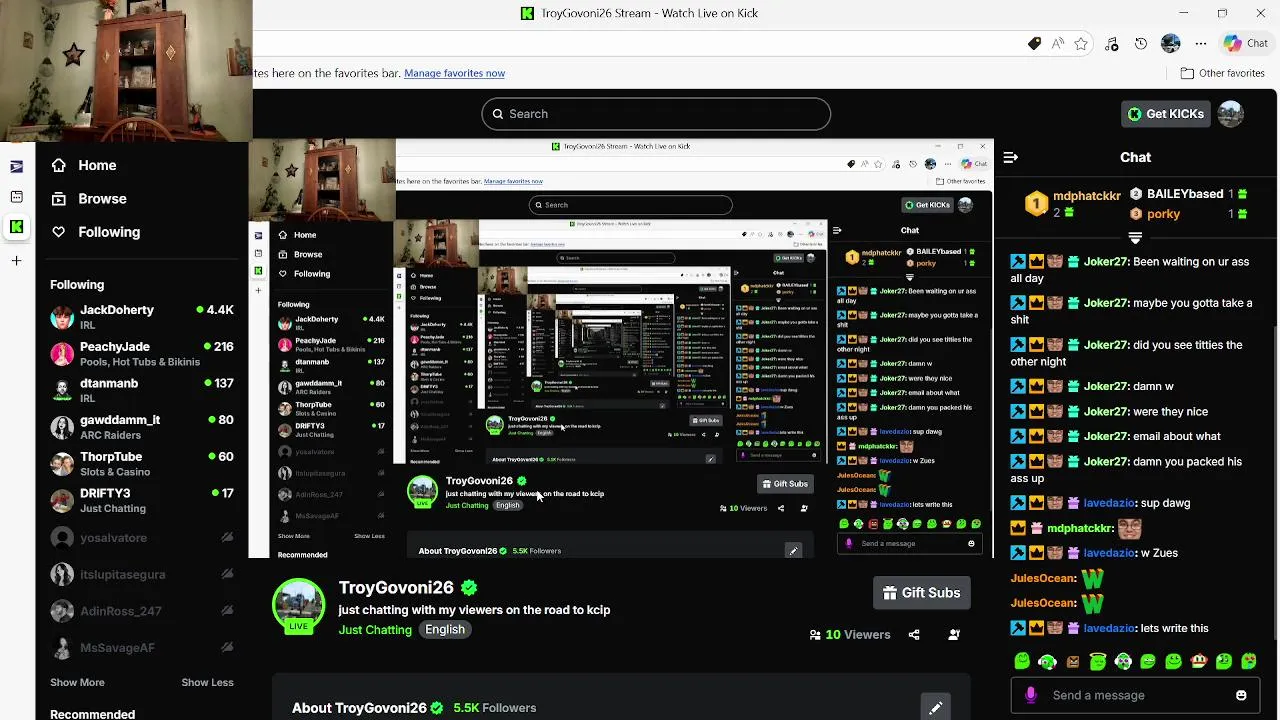Open Edge Settings and more ellipsis menu
The height and width of the screenshot is (720, 1280).
[x=1201, y=43]
